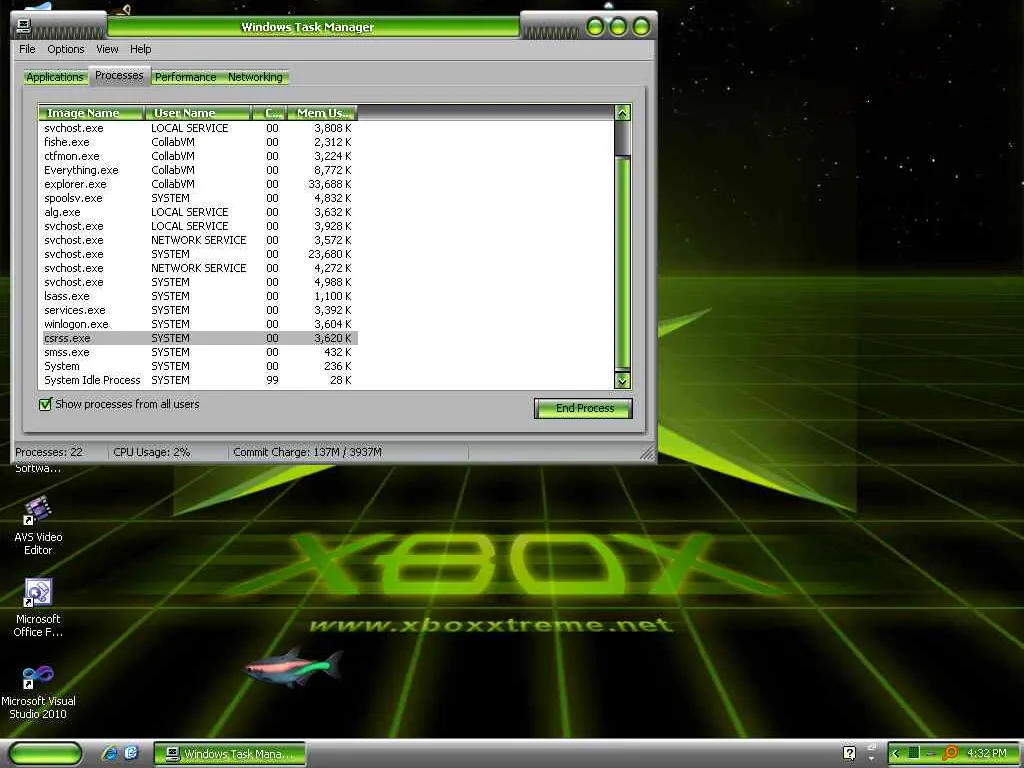Select the winlogon.exe process

click(x=198, y=324)
